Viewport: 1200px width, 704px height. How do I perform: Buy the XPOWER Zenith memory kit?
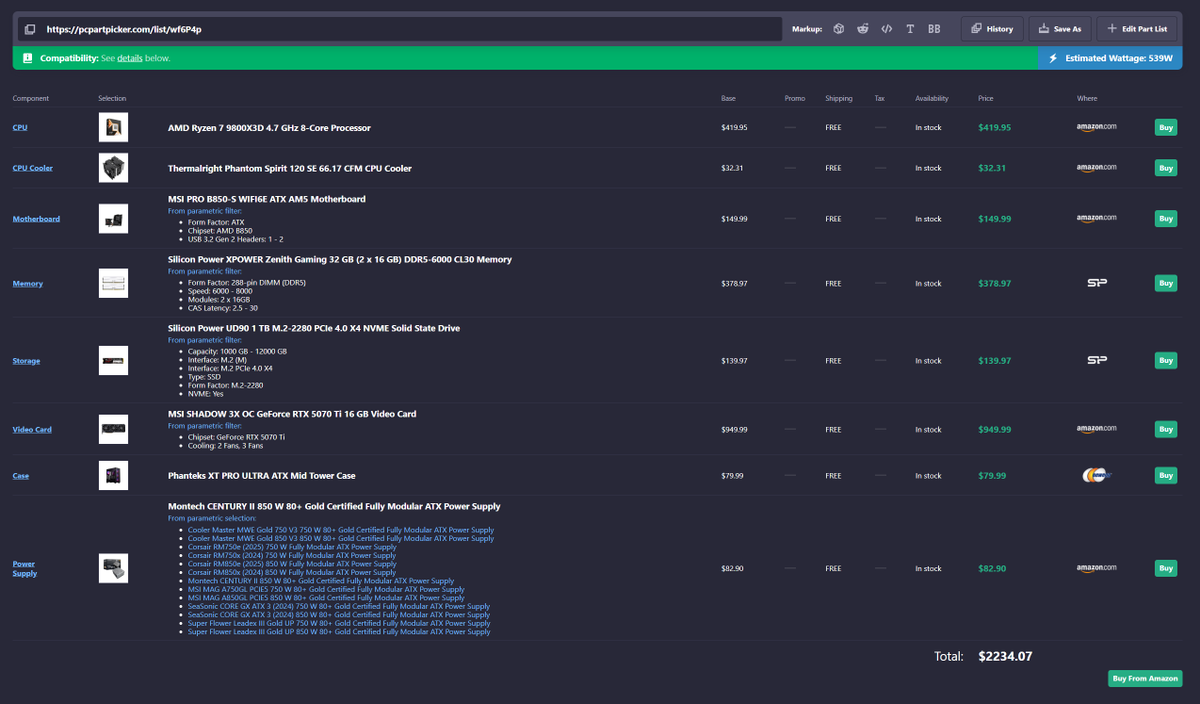[1166, 284]
